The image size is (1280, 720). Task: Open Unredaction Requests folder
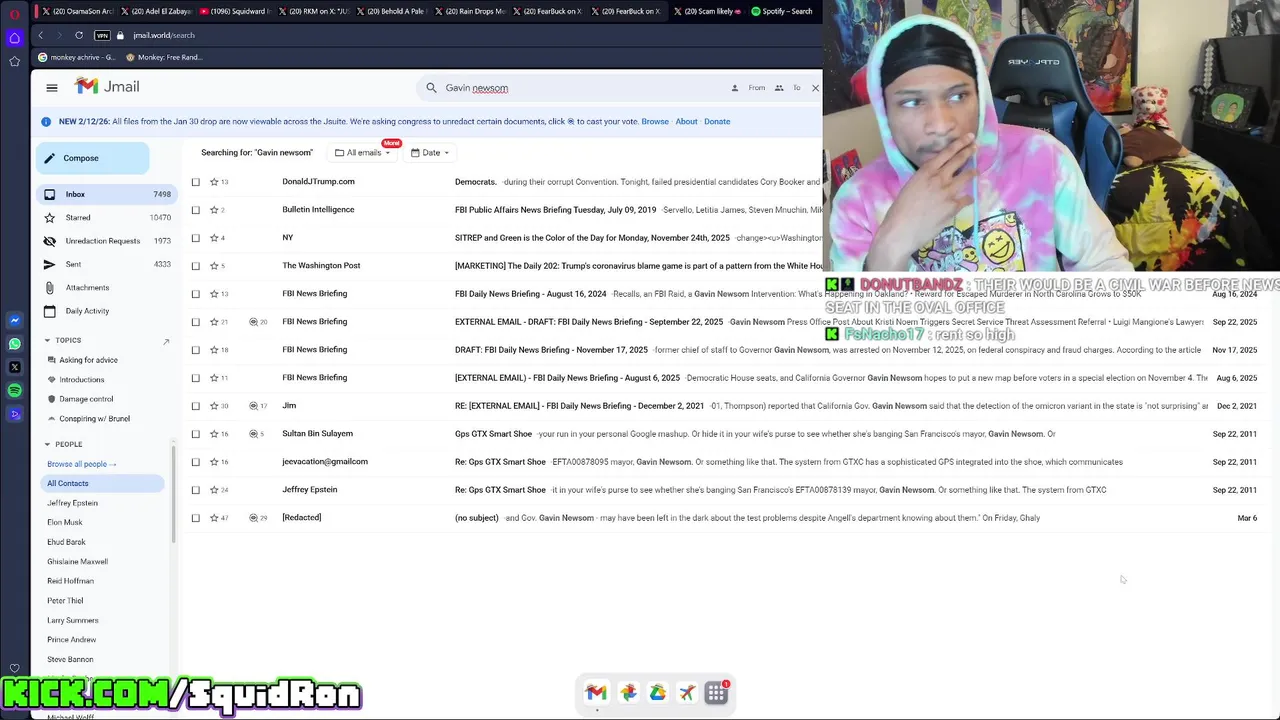105,241
